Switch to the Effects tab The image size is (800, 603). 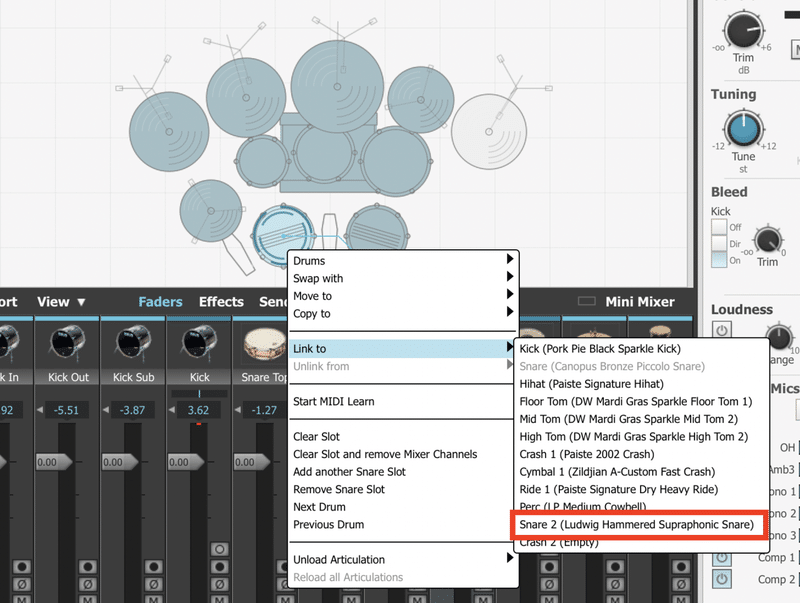221,302
